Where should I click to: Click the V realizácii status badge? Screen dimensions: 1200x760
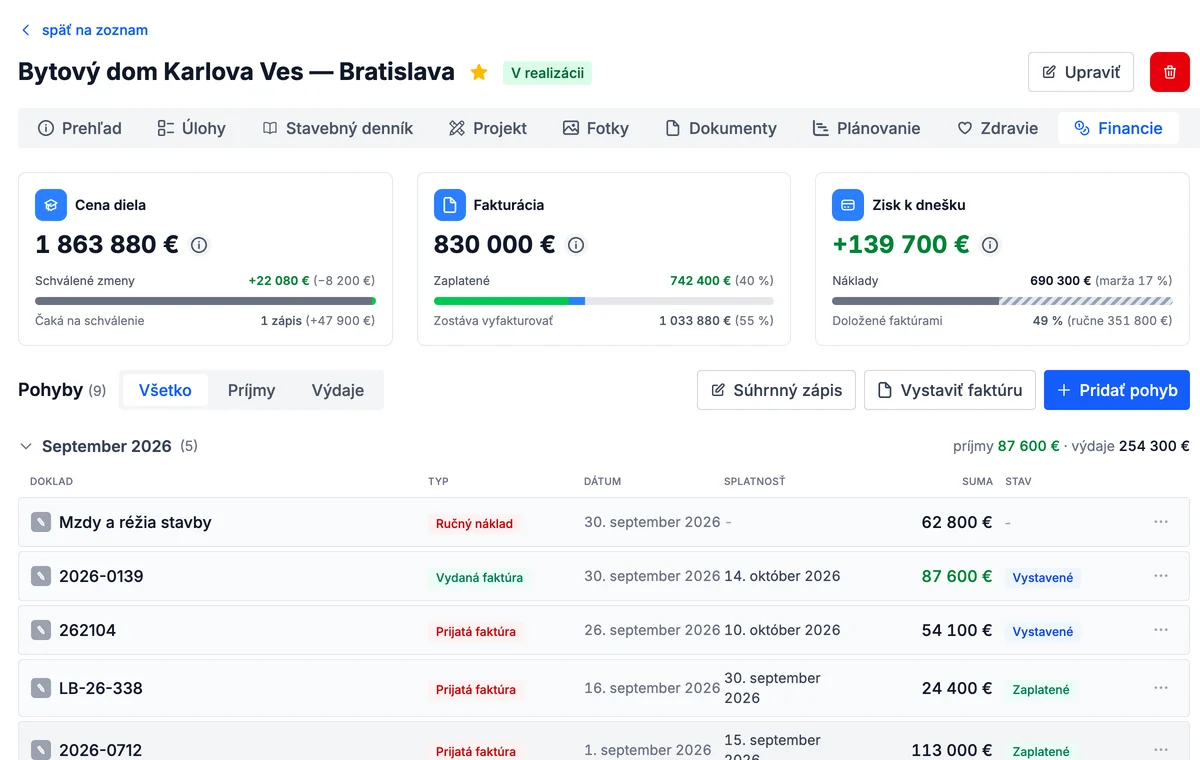[547, 73]
